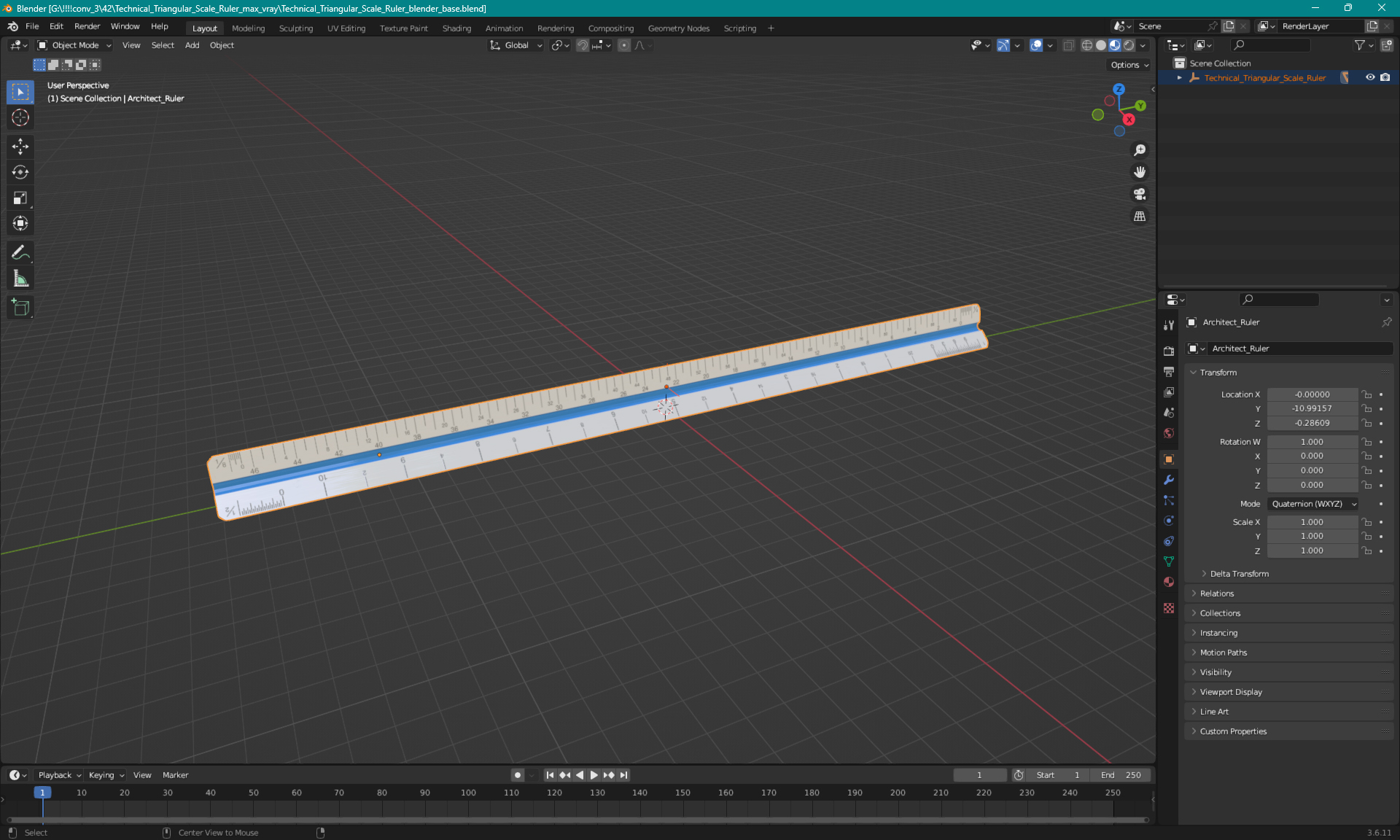Open the Layout tab in workspace
The width and height of the screenshot is (1400, 840).
(204, 27)
